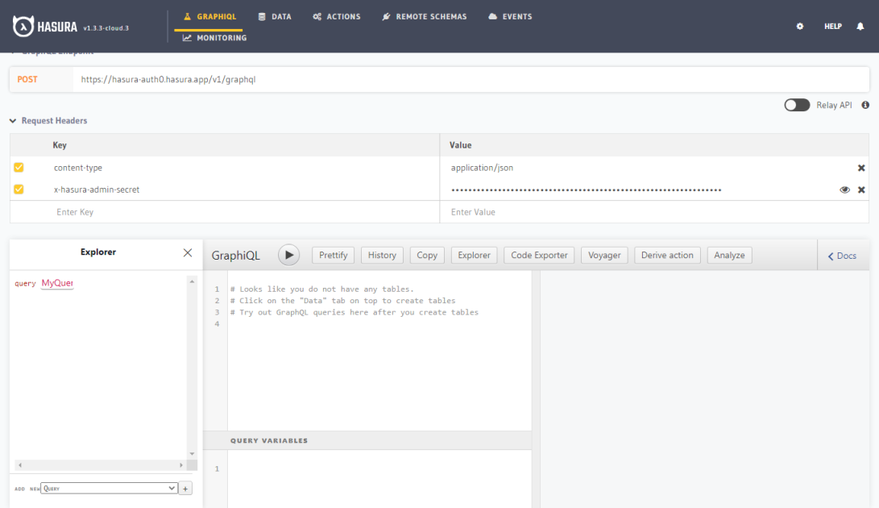Viewport: 879px width, 508px height.
Task: Switch to the GraphiQL tab
Action: click(209, 17)
